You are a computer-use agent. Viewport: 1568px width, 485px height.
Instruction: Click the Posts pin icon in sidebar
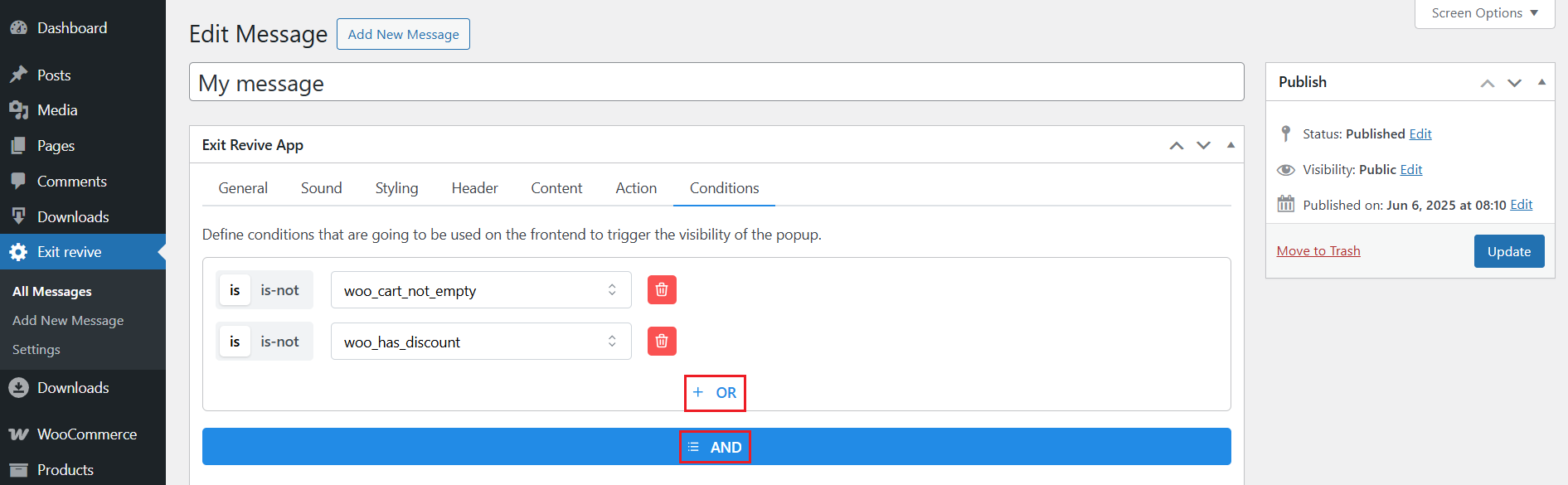[18, 75]
